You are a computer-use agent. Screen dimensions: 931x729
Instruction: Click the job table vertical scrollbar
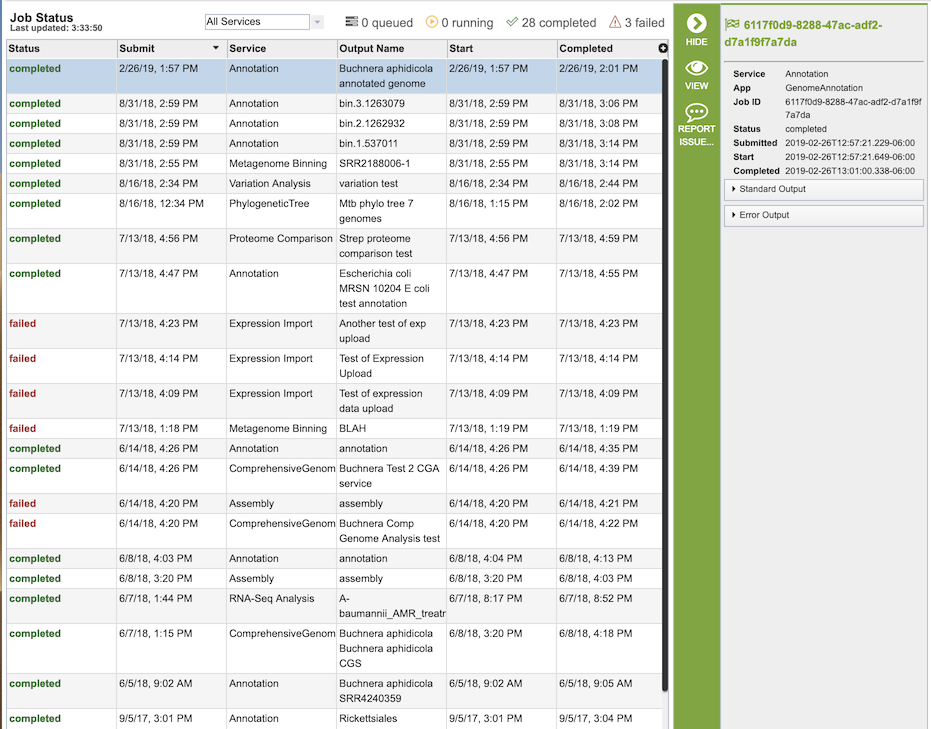[x=665, y=374]
